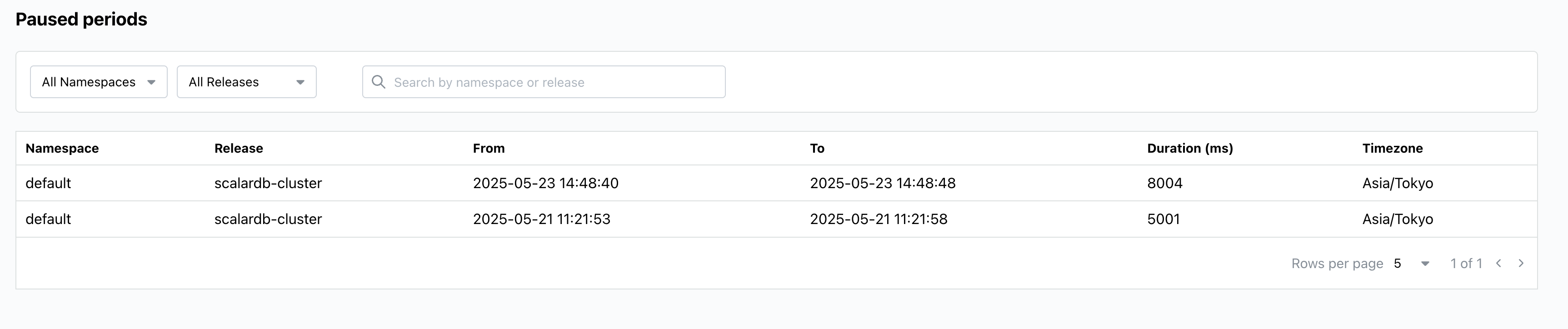Click the Paused periods heading
The width and height of the screenshot is (1568, 329).
tap(81, 20)
